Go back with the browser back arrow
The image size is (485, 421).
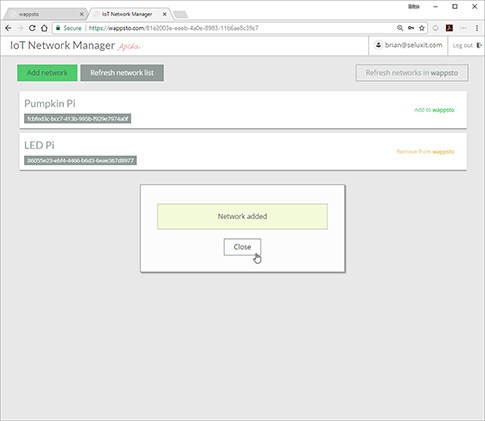click(8, 28)
